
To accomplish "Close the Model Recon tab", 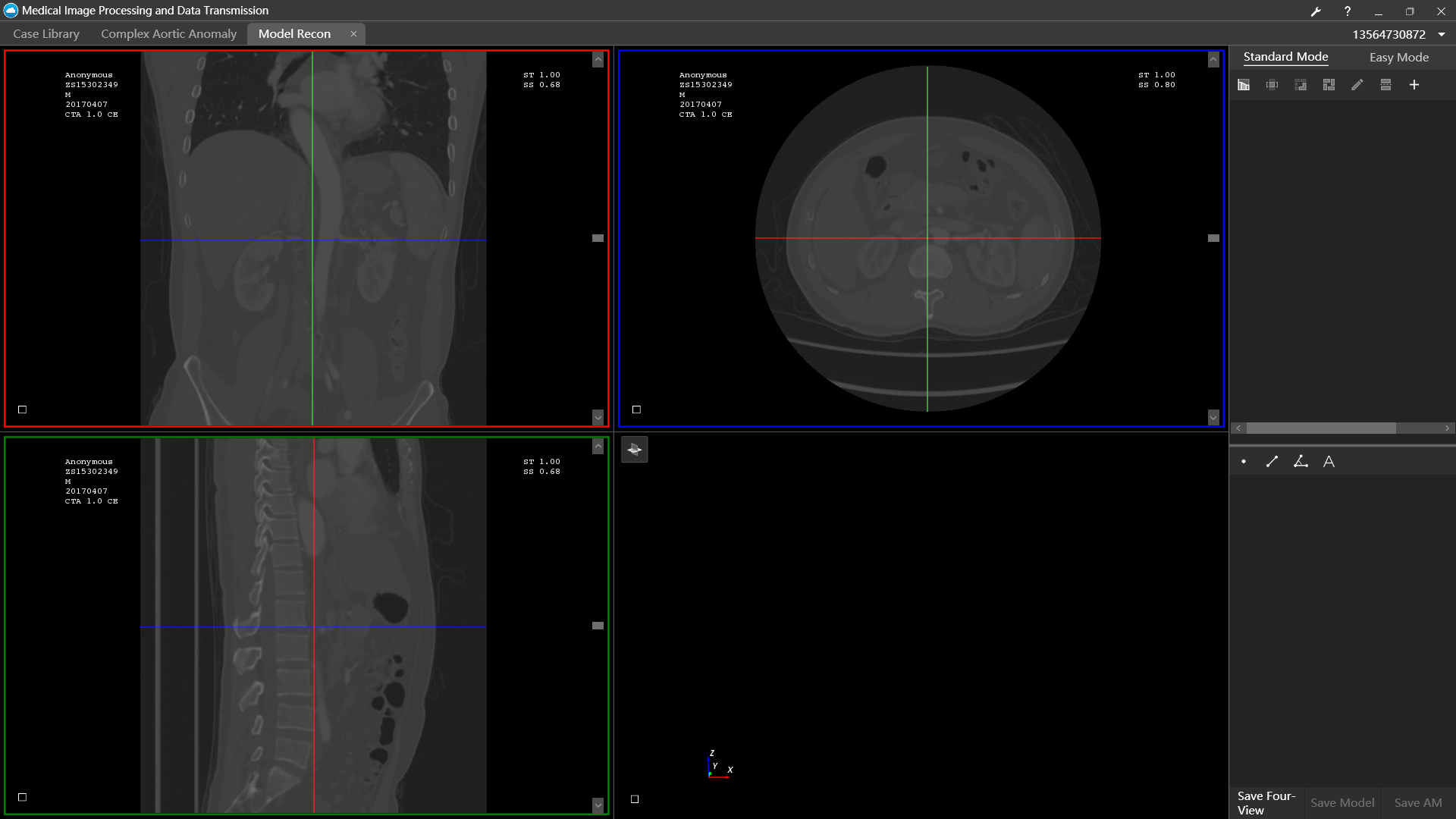I will [353, 34].
